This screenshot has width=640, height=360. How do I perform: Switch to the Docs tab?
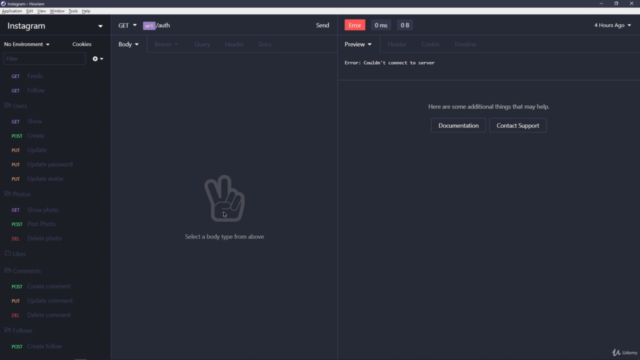pyautogui.click(x=265, y=44)
